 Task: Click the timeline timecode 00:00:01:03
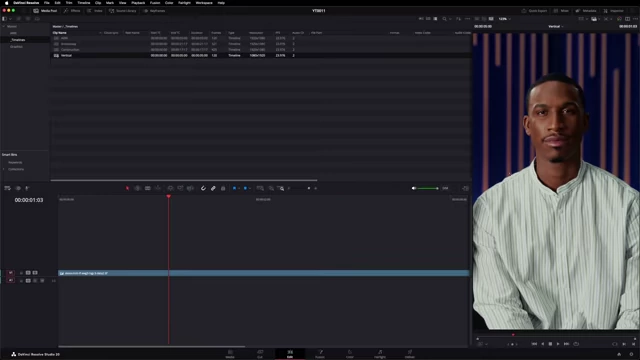(x=29, y=200)
